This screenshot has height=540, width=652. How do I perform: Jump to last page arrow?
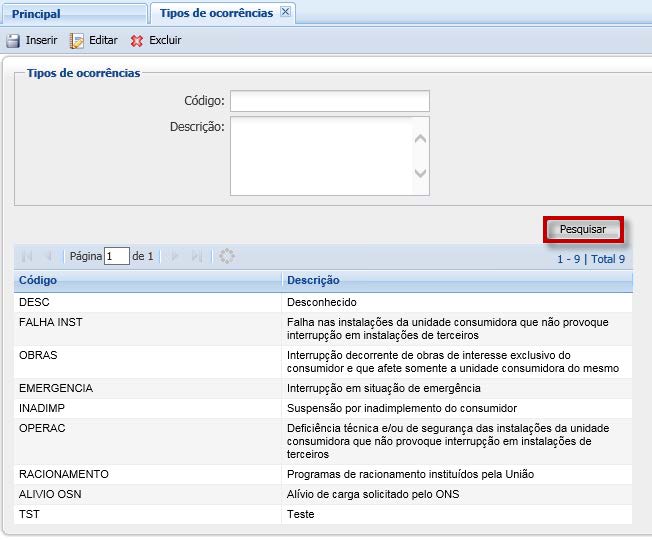click(197, 256)
